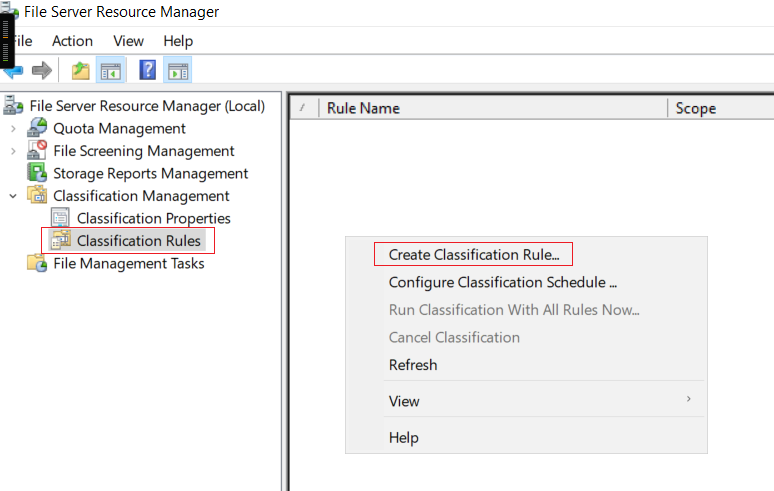Open the blue help question mark icon
This screenshot has width=774, height=491.
pos(148,70)
